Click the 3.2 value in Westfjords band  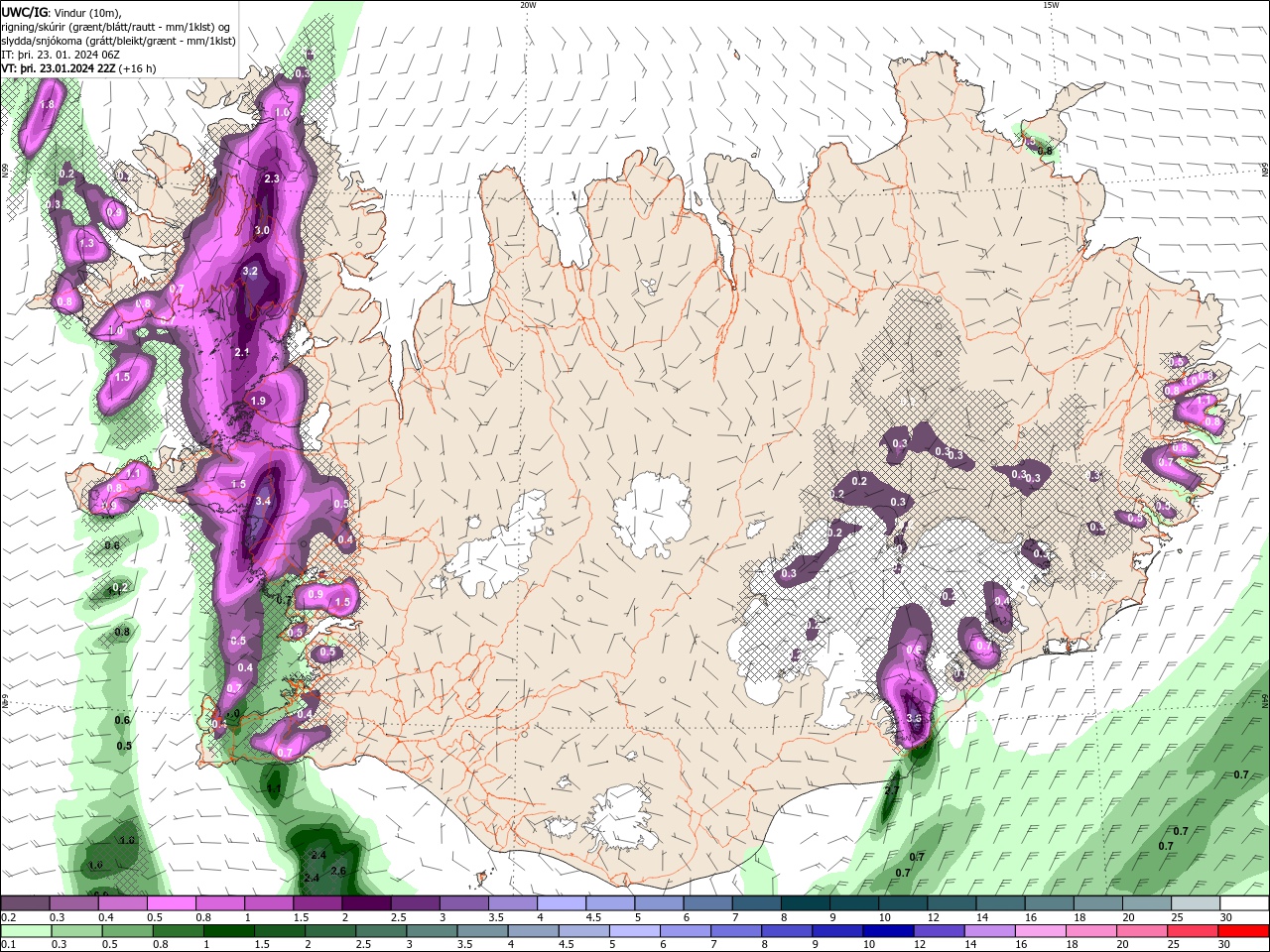click(250, 271)
